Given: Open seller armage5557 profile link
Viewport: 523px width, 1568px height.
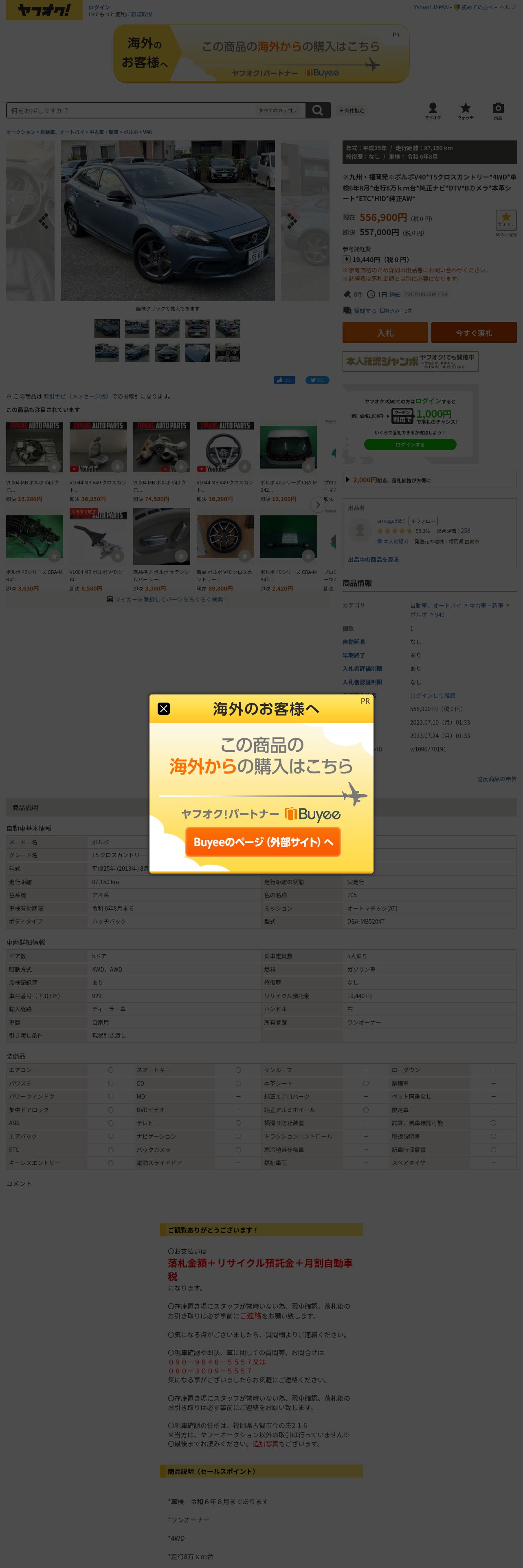Looking at the screenshot, I should 391,521.
